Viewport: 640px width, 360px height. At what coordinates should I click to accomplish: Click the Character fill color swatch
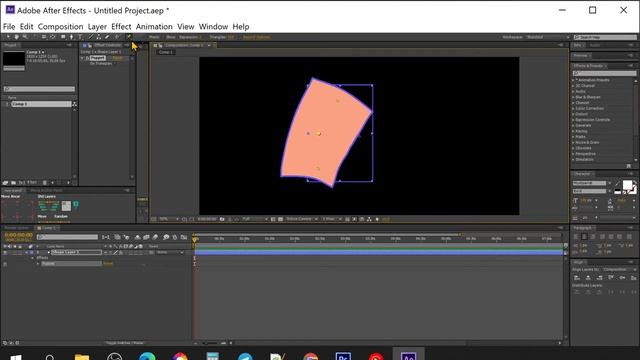627,185
